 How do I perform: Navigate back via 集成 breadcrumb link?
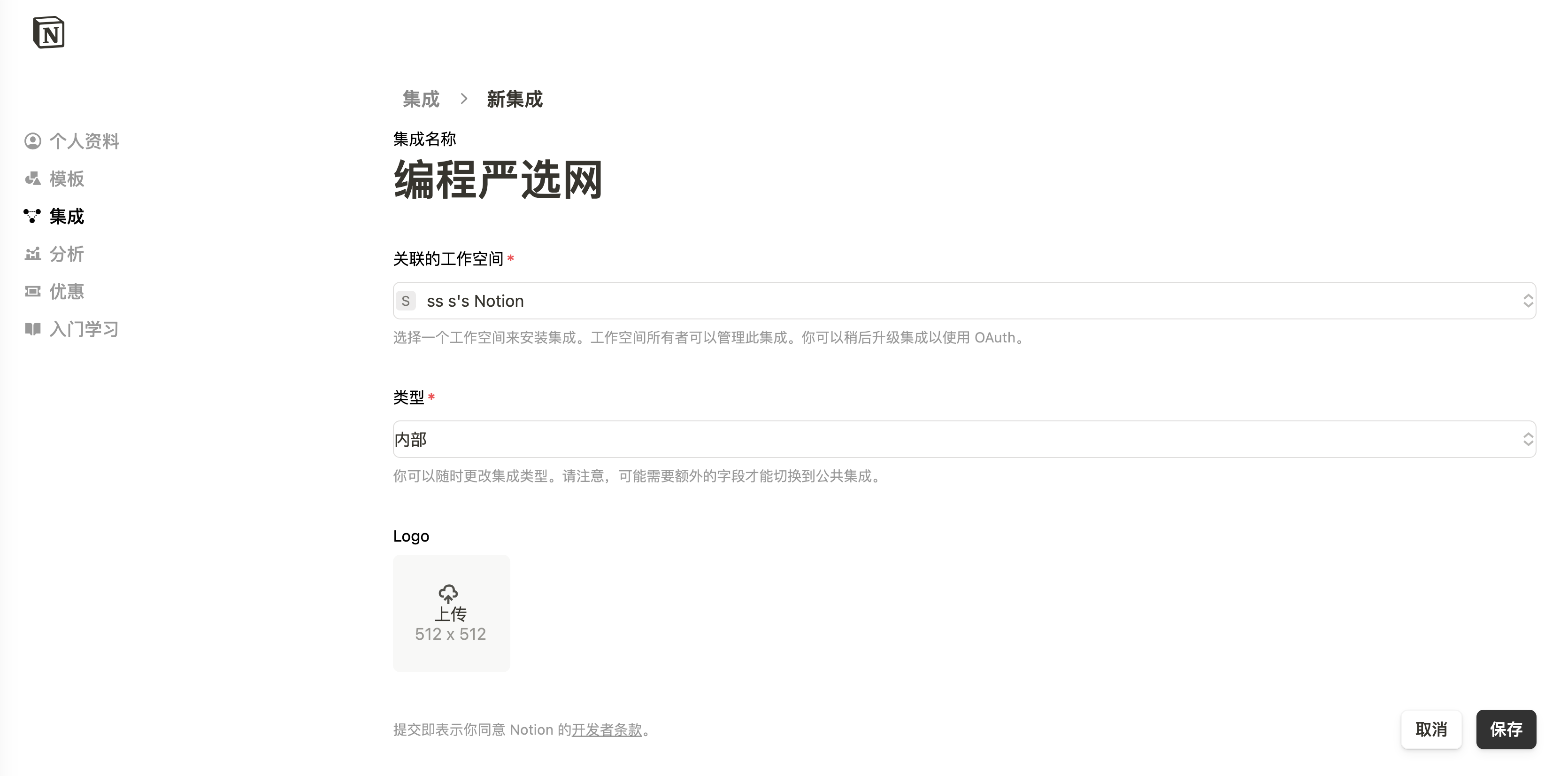(x=421, y=99)
